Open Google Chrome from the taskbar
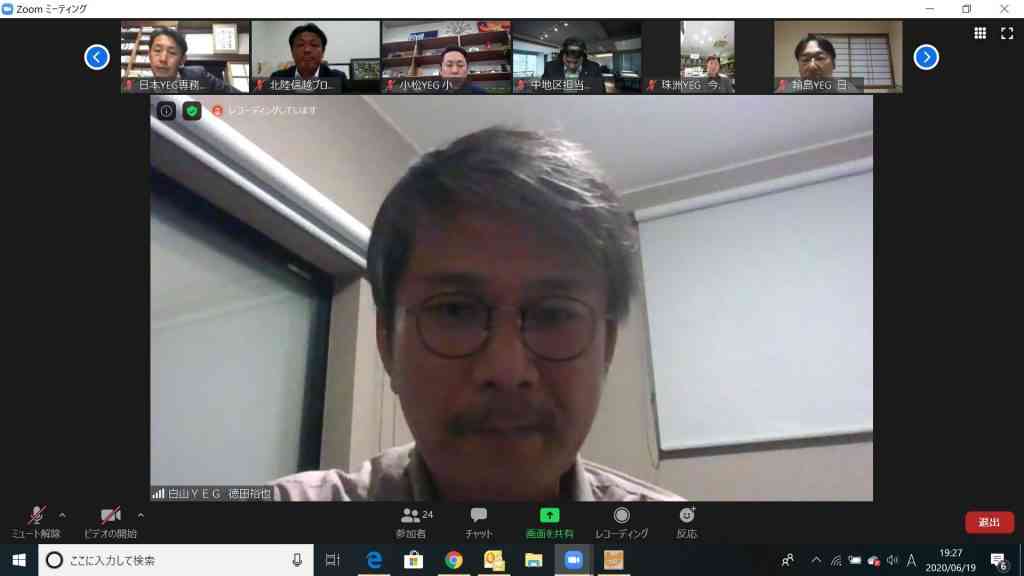 454,560
